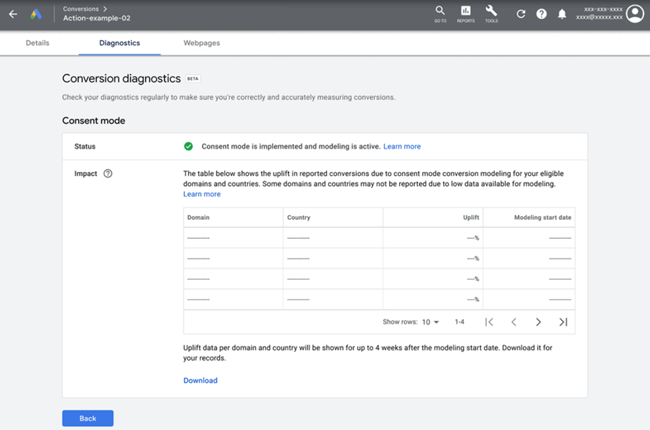Viewport: 650px width, 430px height.
Task: Click Learn more next to status
Action: pos(402,147)
